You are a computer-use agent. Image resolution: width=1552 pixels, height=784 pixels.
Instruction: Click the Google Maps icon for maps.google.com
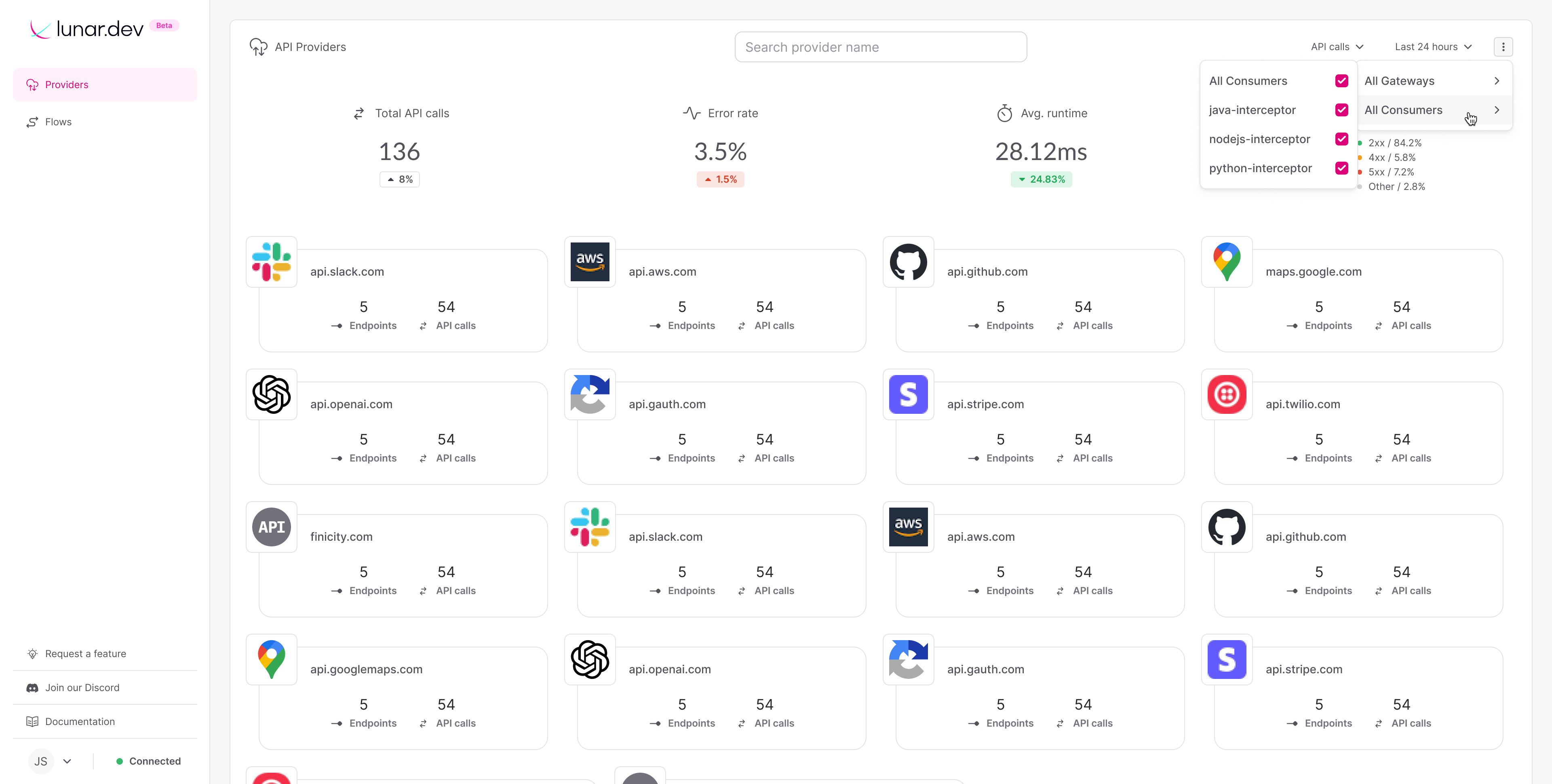pyautogui.click(x=1227, y=261)
